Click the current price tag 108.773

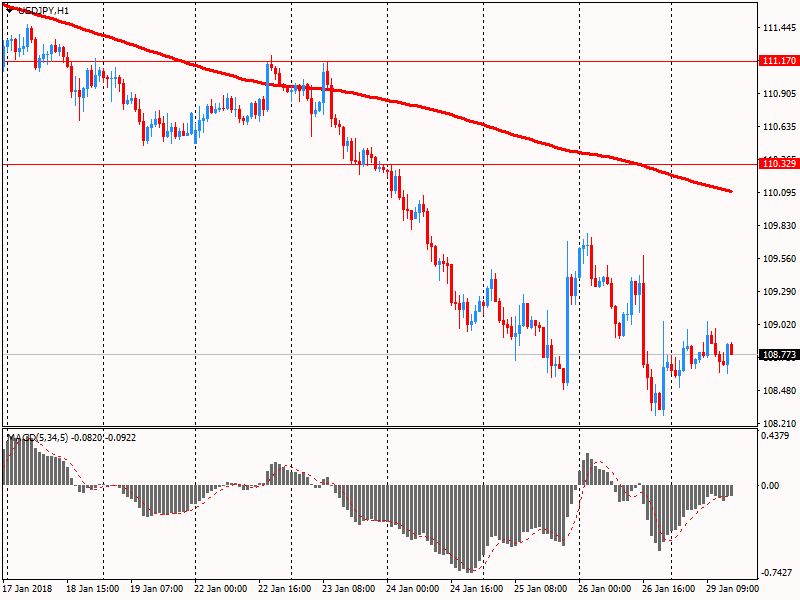coord(779,355)
